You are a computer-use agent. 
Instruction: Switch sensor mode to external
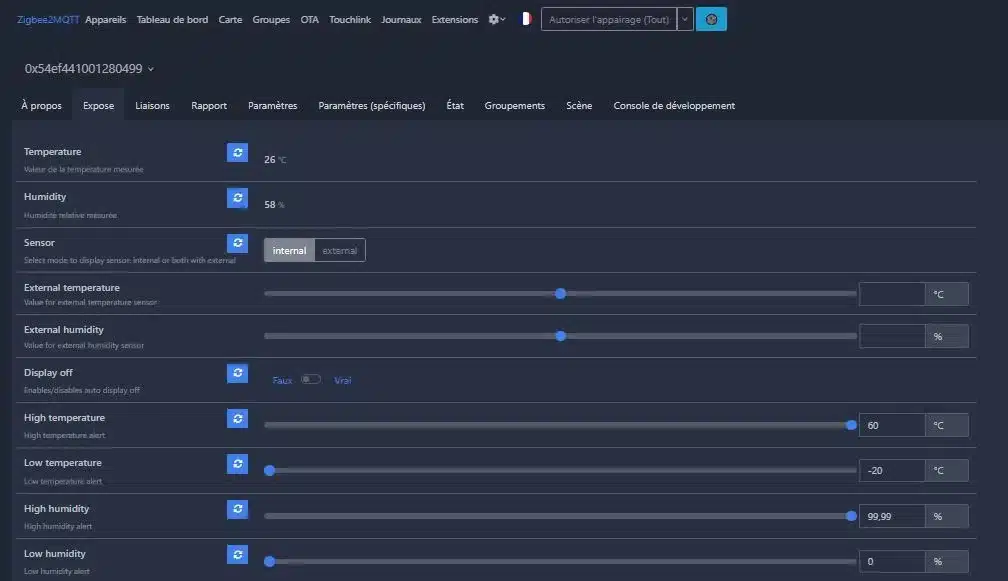pos(340,251)
